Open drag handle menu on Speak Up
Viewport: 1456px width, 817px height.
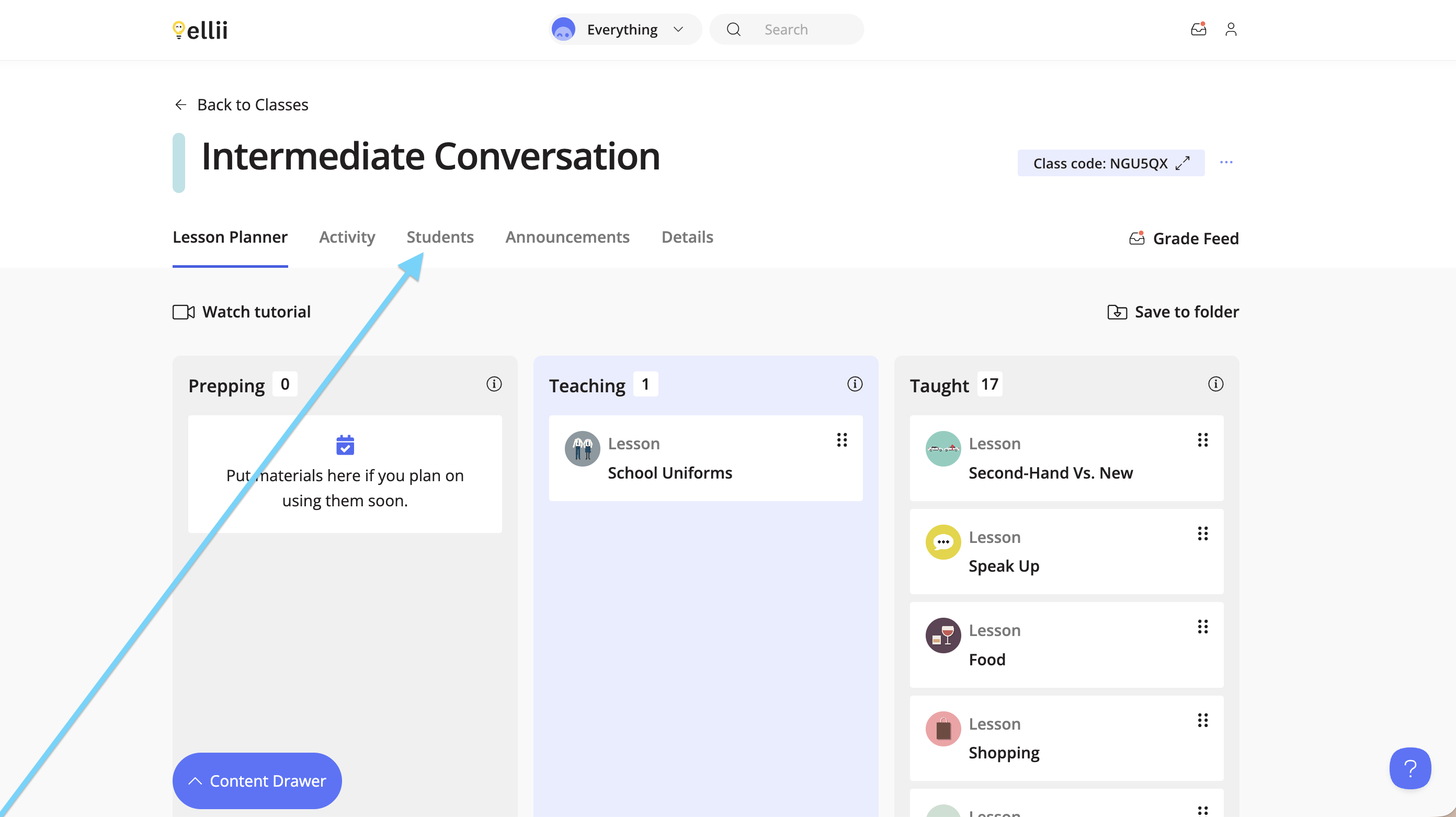coord(1202,533)
